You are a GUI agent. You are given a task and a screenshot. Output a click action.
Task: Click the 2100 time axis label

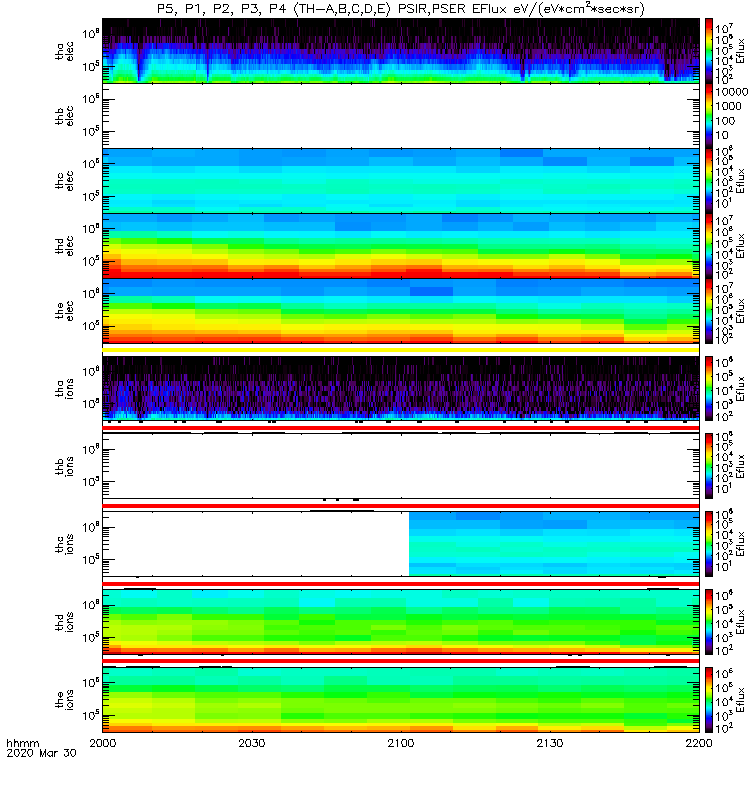401,743
